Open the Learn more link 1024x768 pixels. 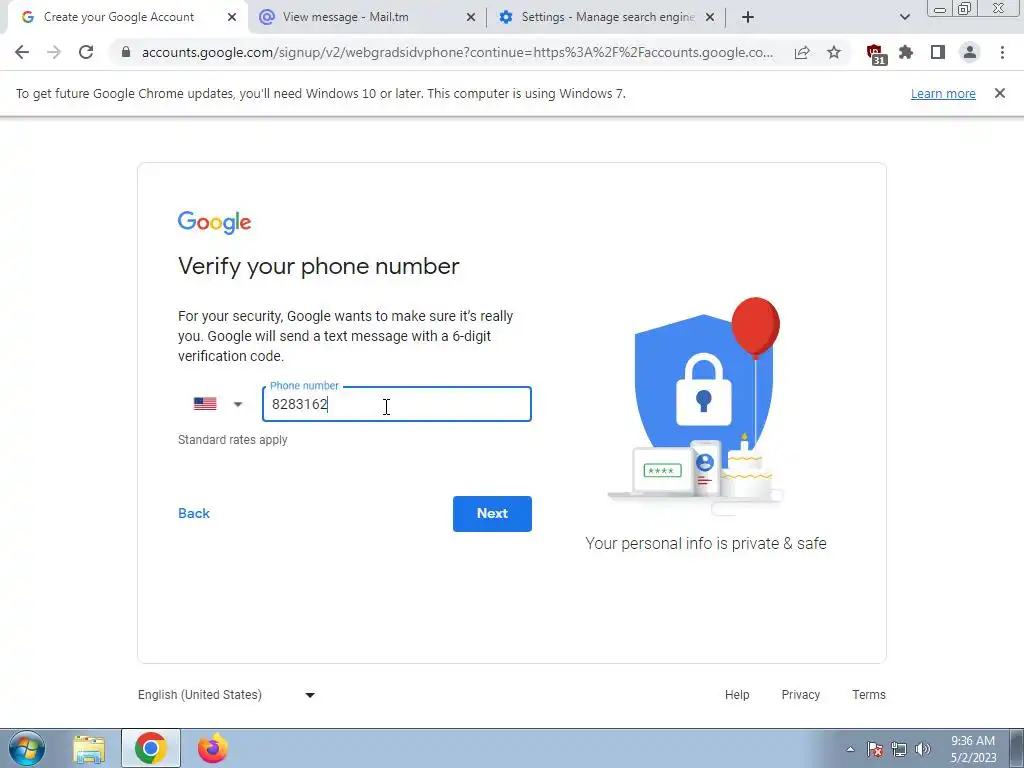coord(942,93)
